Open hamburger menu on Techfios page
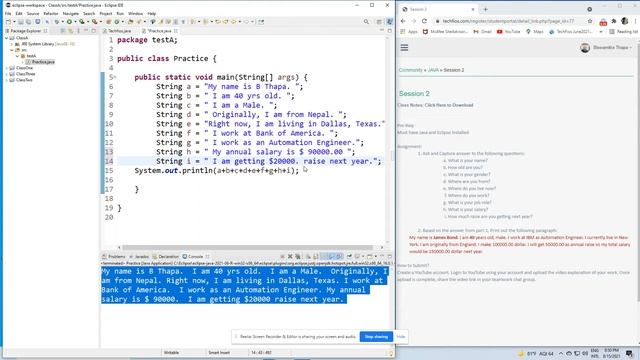 (404, 48)
